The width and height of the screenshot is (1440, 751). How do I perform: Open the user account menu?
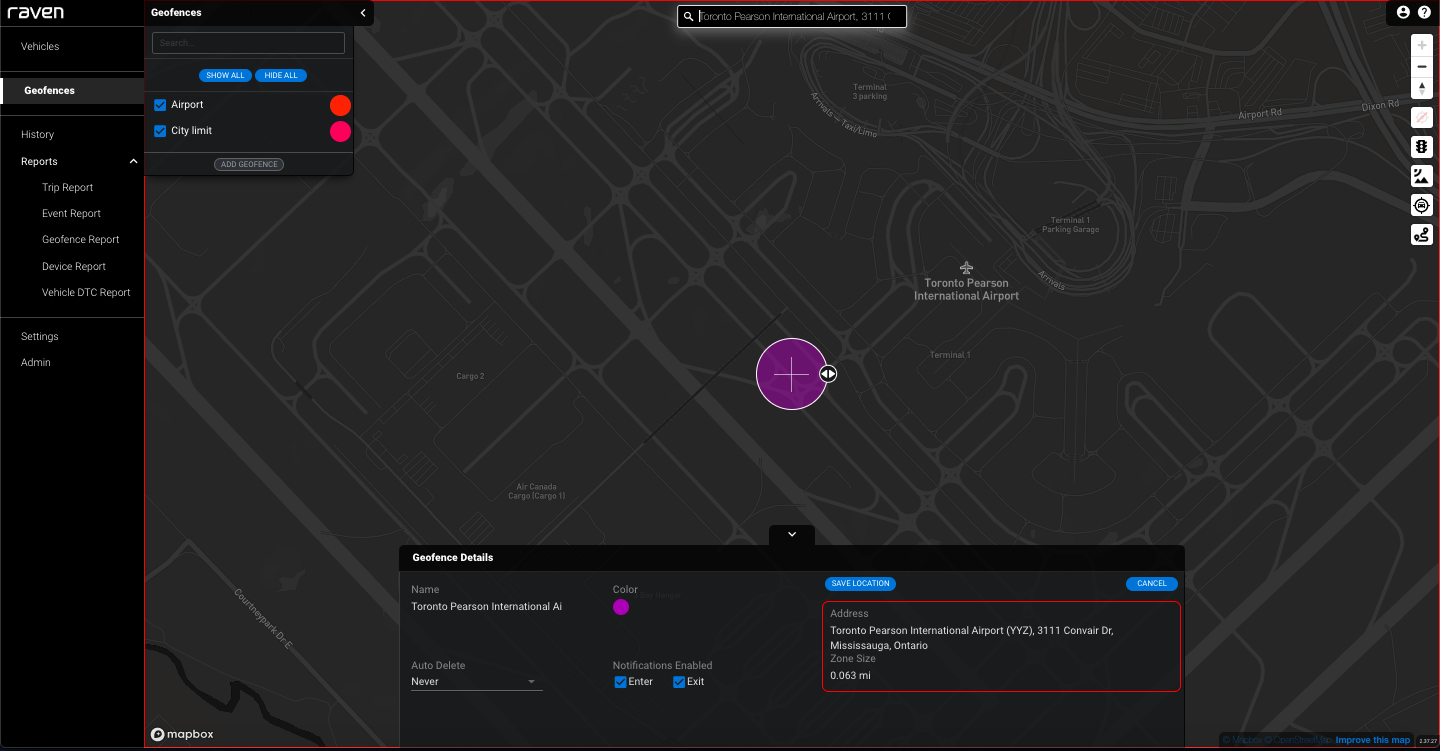click(1403, 13)
